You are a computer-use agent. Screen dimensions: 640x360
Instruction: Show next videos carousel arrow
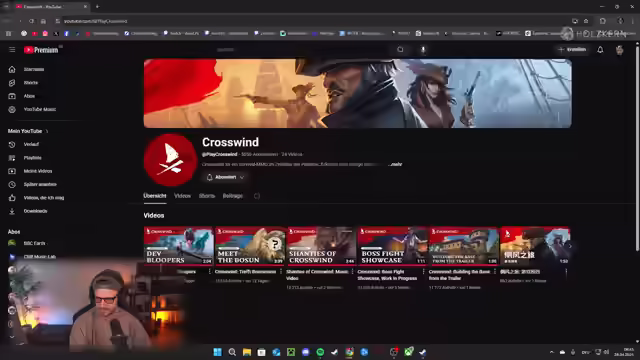(x=570, y=246)
